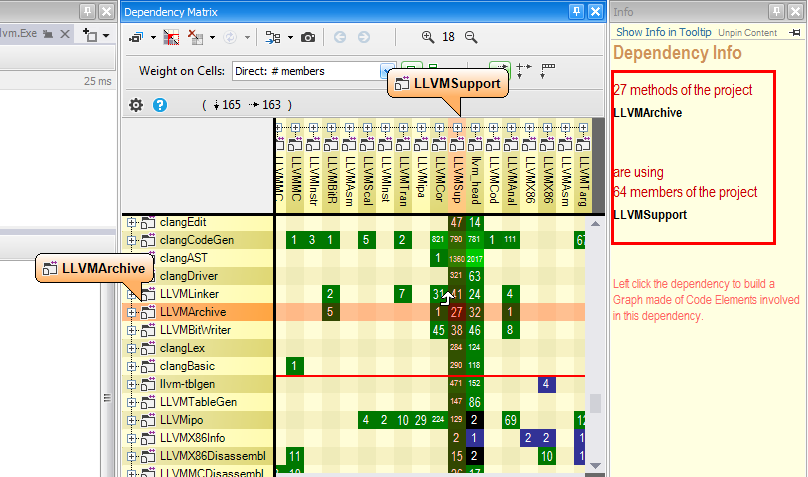The width and height of the screenshot is (808, 477).
Task: Open dropdown next to add-tab icon
Action: coord(106,36)
